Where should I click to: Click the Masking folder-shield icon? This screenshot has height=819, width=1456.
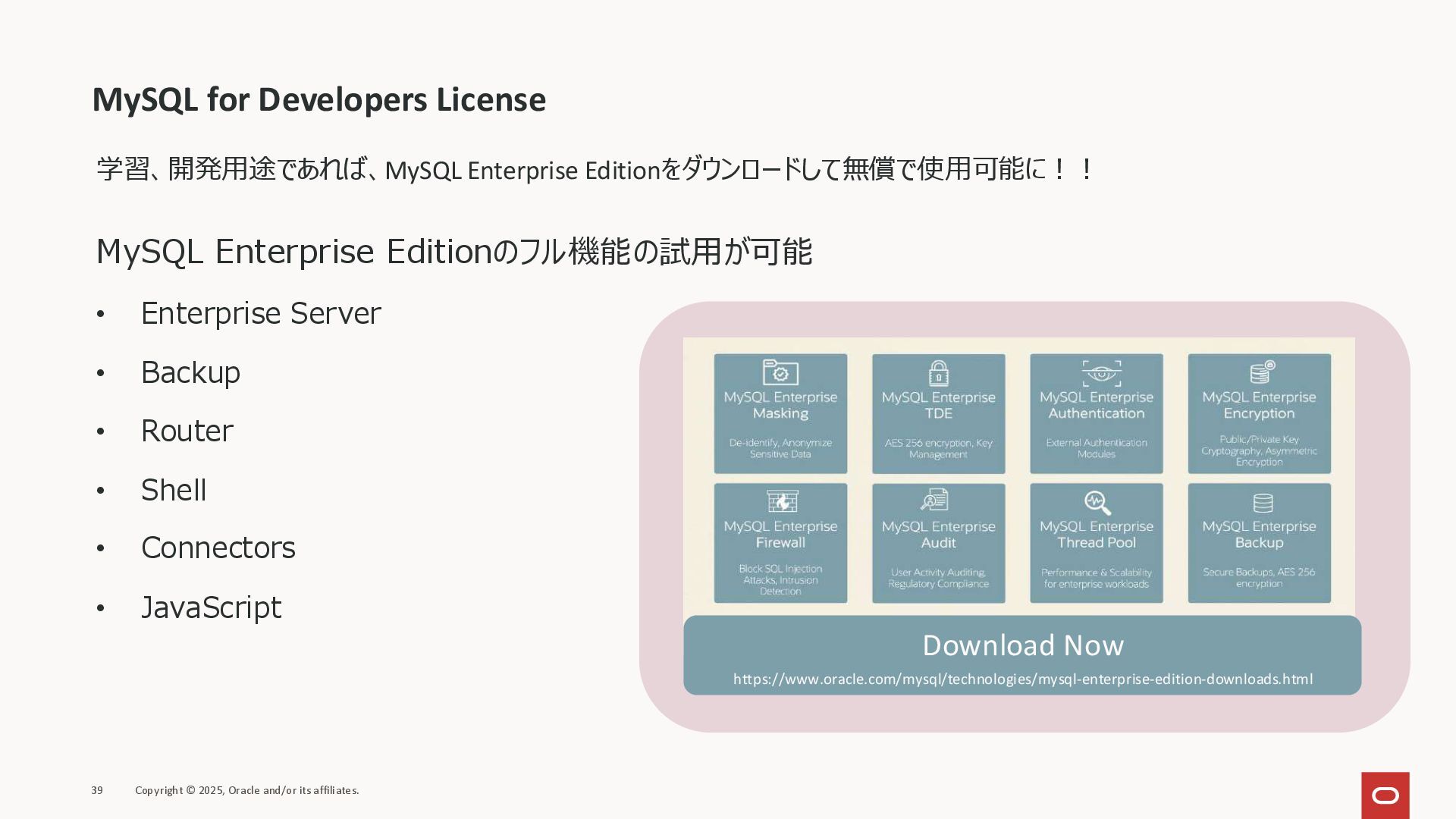coord(780,372)
